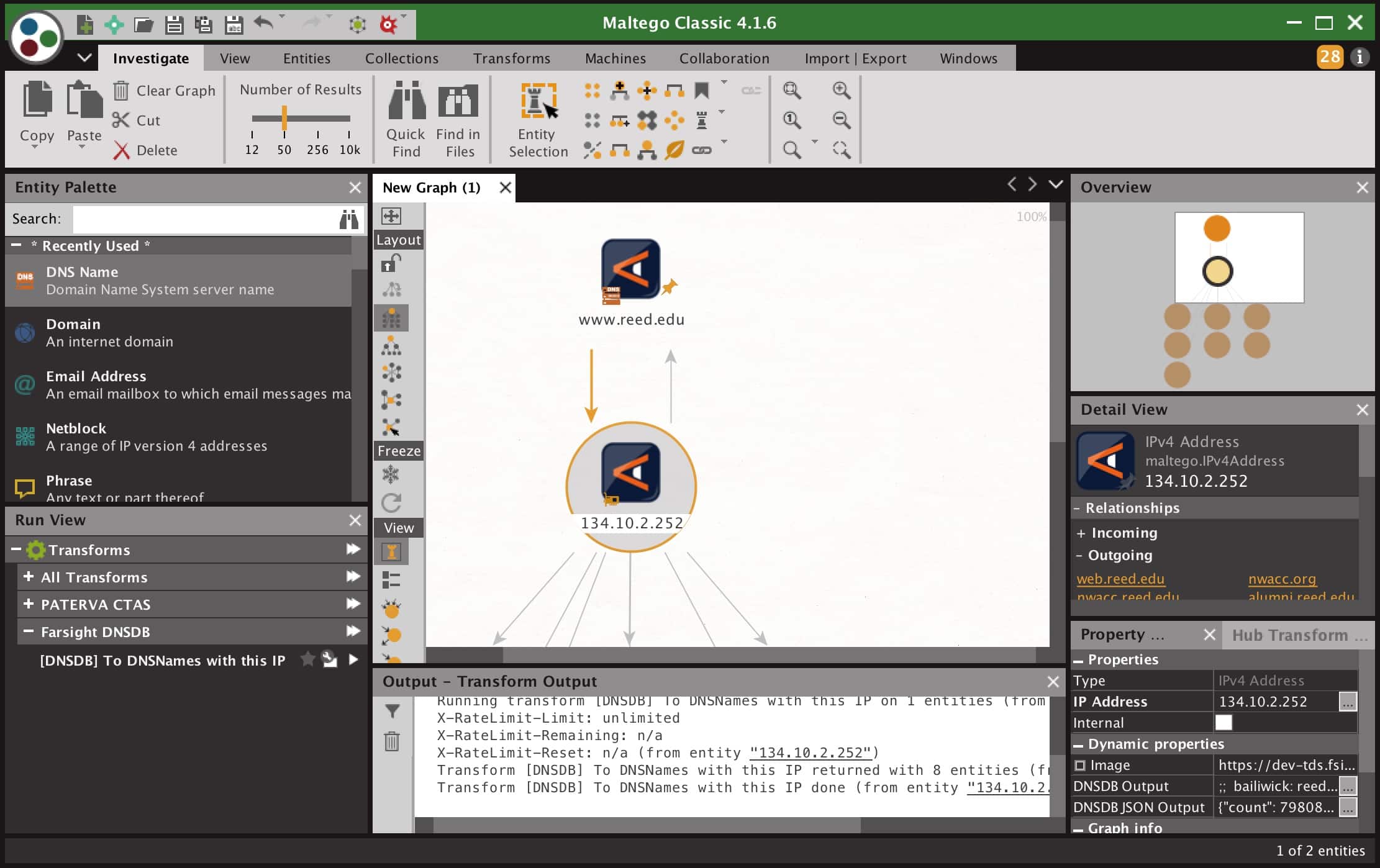The image size is (1380, 868).
Task: Select the circular layout icon
Action: 391,373
